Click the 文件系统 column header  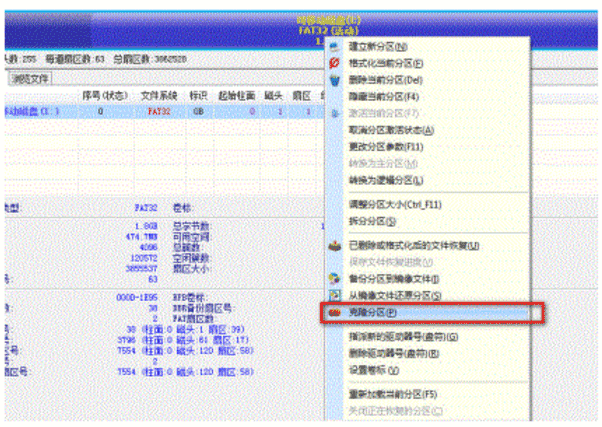coord(158,94)
